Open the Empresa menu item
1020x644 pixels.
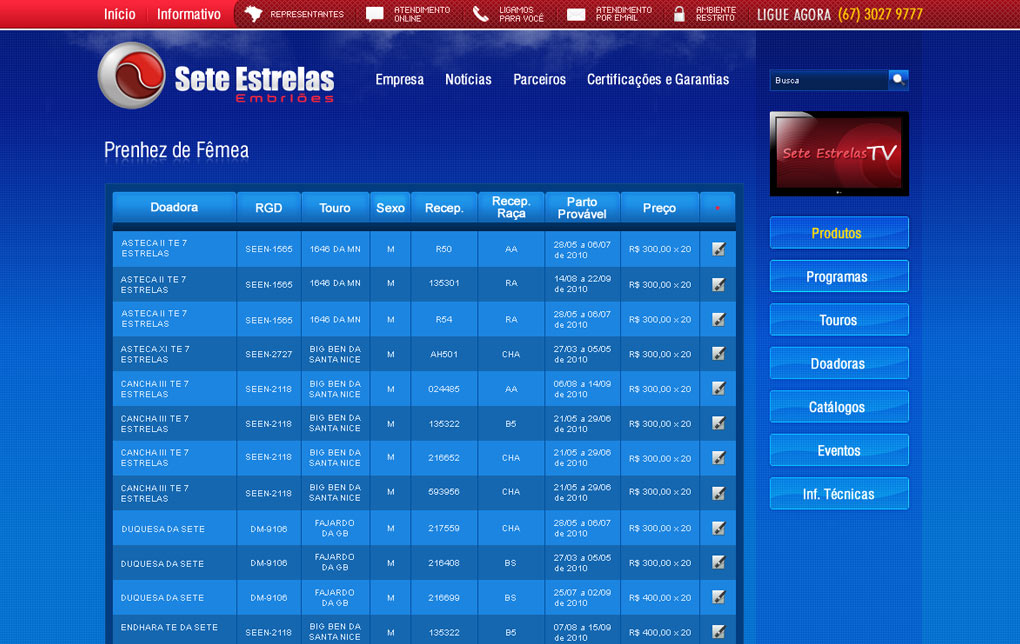pos(399,79)
